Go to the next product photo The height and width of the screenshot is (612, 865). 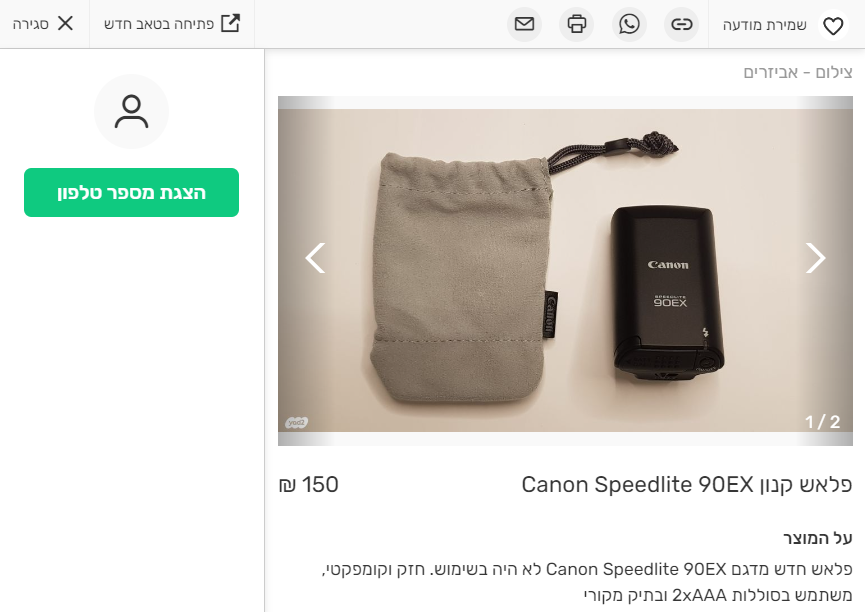pos(815,258)
